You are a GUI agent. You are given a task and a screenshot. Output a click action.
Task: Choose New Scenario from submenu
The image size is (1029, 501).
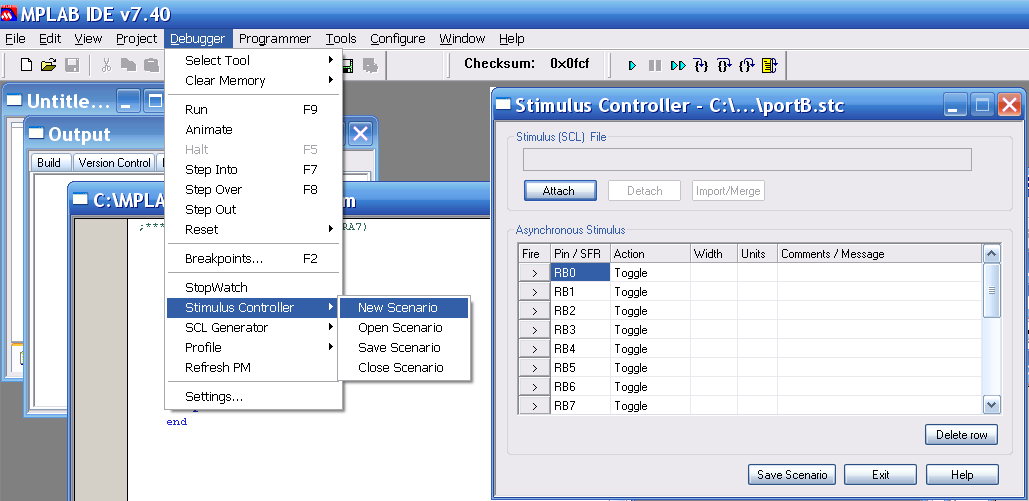click(404, 308)
